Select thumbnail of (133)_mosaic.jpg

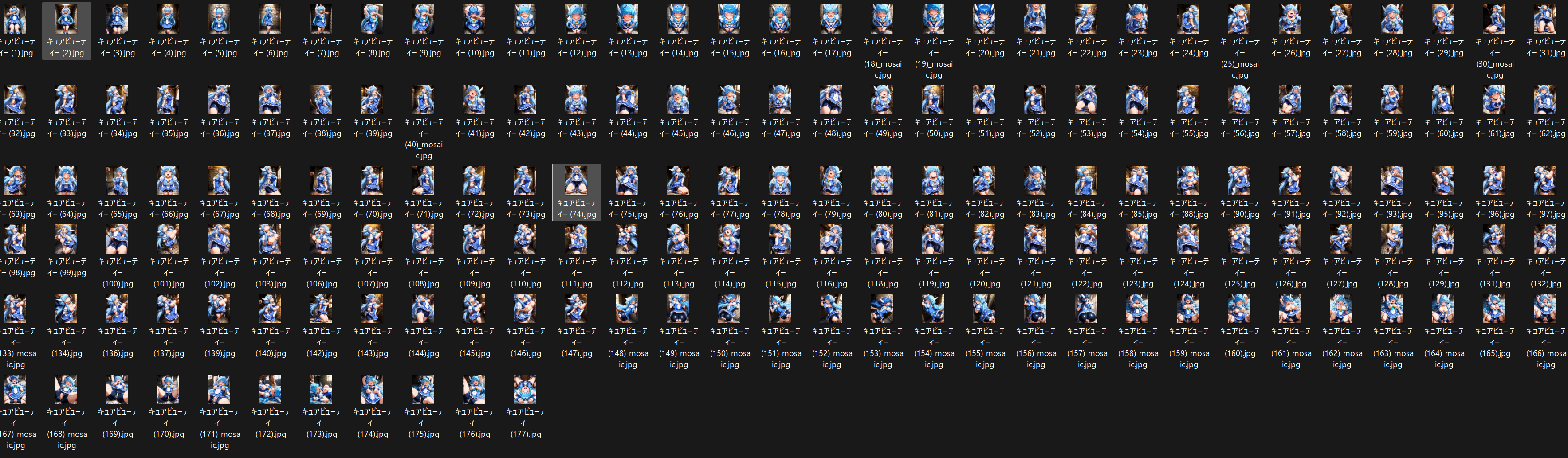tap(15, 309)
